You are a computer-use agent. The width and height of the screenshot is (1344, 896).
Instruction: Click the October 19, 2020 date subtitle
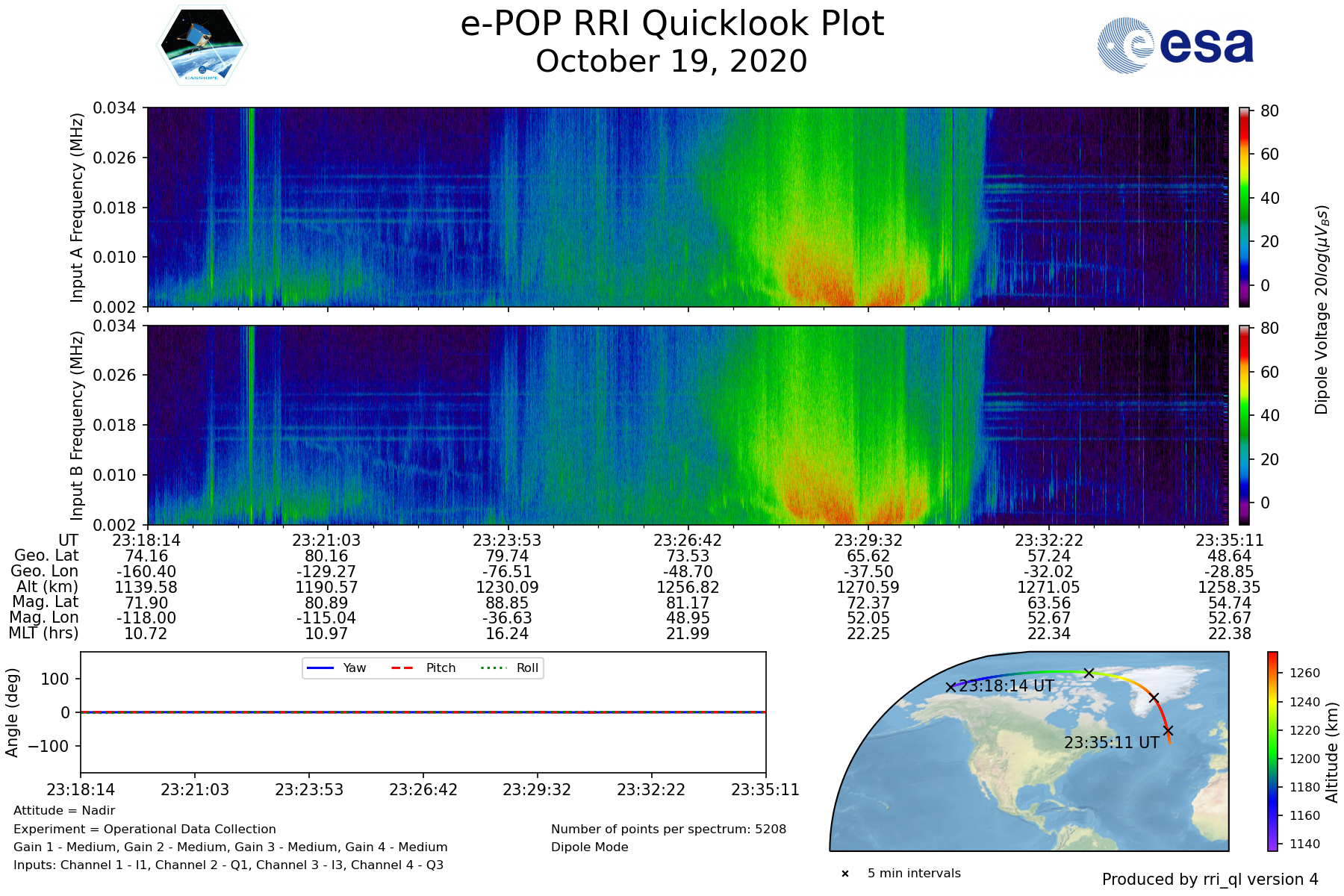671,61
